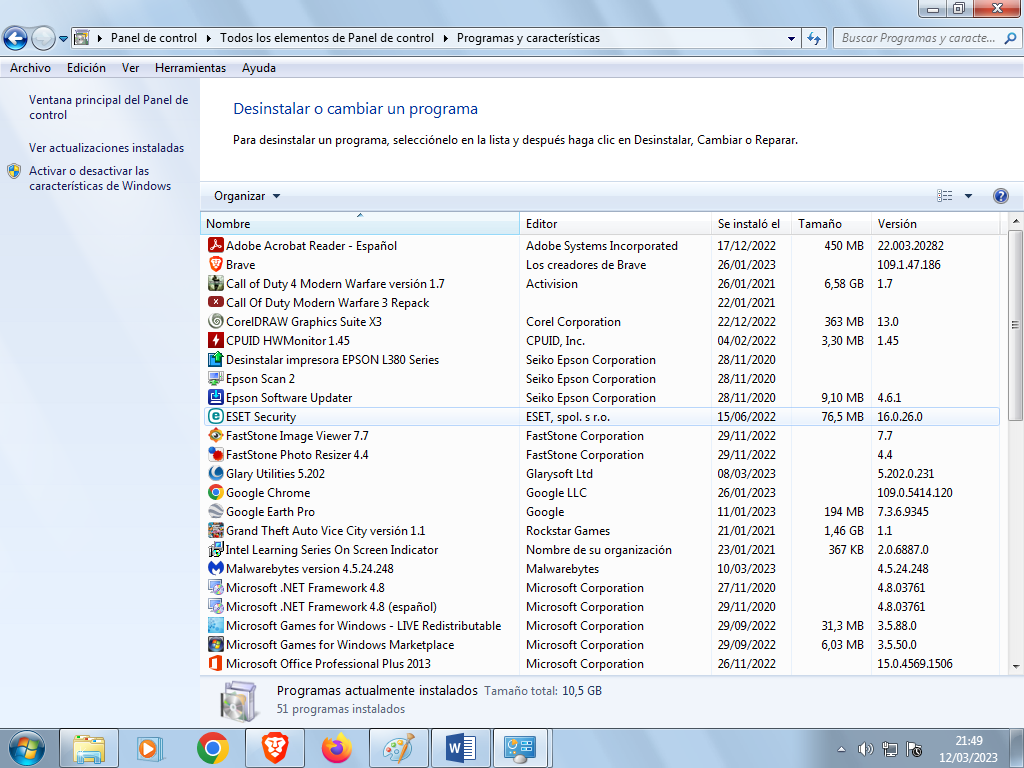The height and width of the screenshot is (768, 1024).
Task: Expand the recent pages navigation dropdown
Action: [x=63, y=39]
